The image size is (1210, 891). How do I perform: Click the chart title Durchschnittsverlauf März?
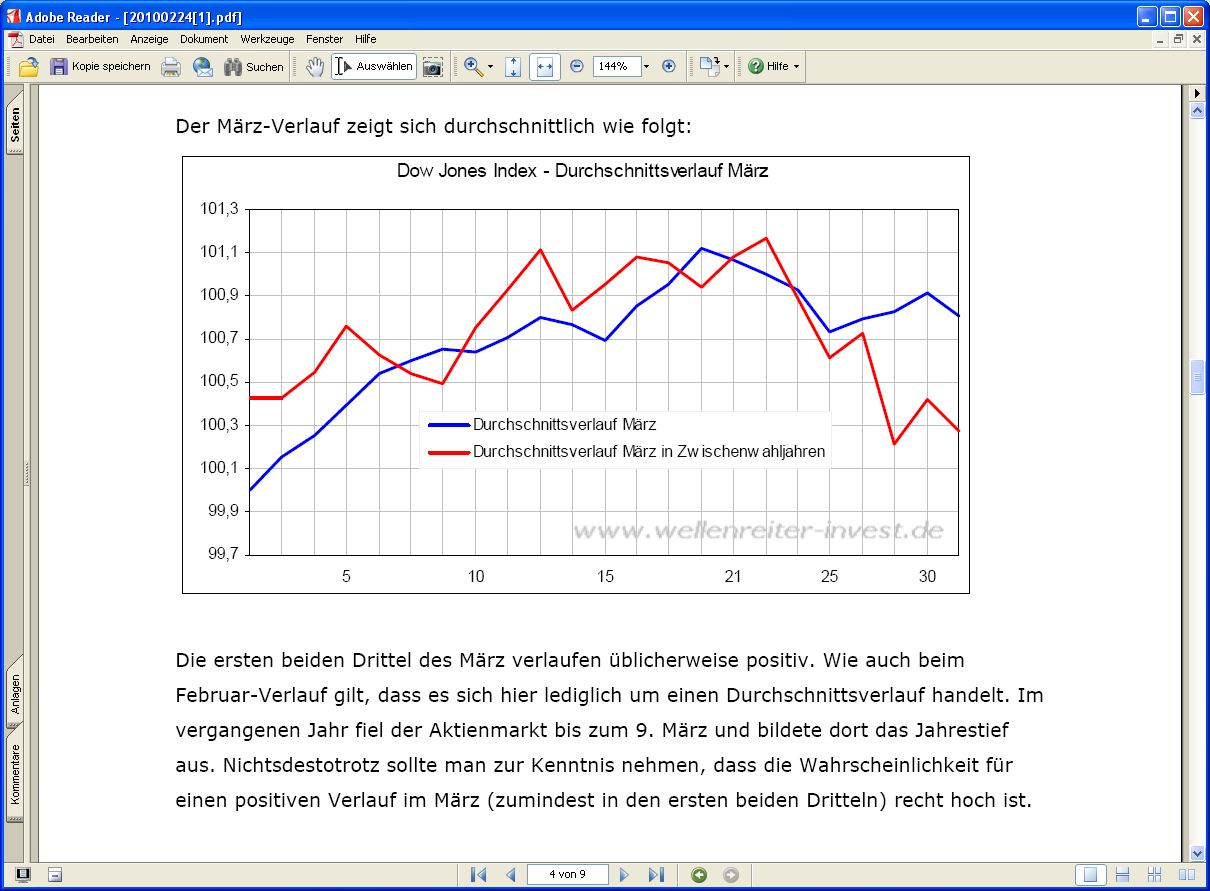[583, 171]
